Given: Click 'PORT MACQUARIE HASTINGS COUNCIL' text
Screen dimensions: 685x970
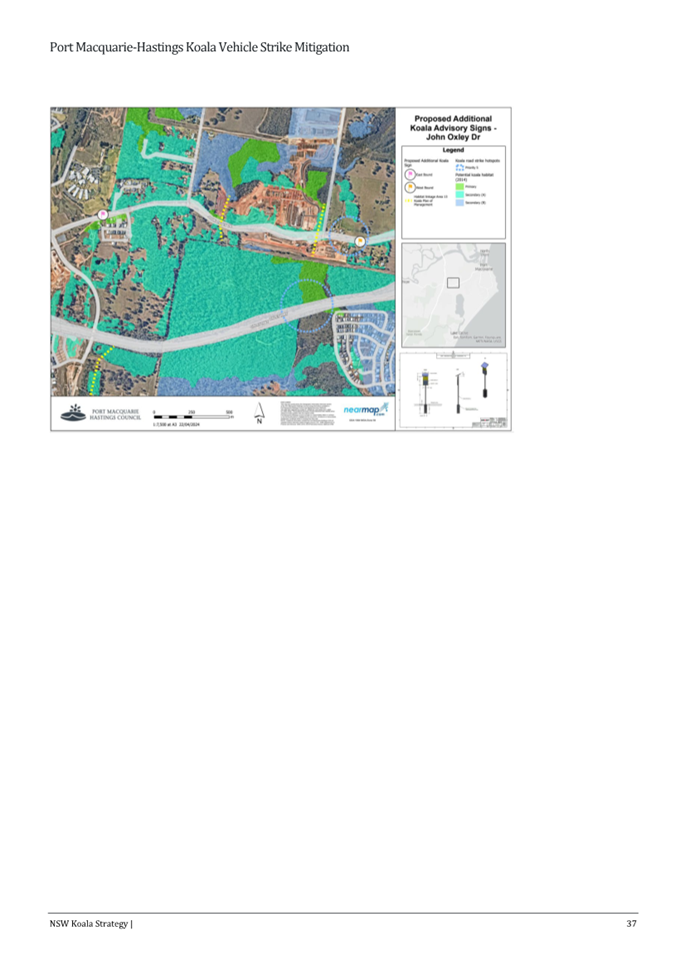Looking at the screenshot, I should point(115,414).
